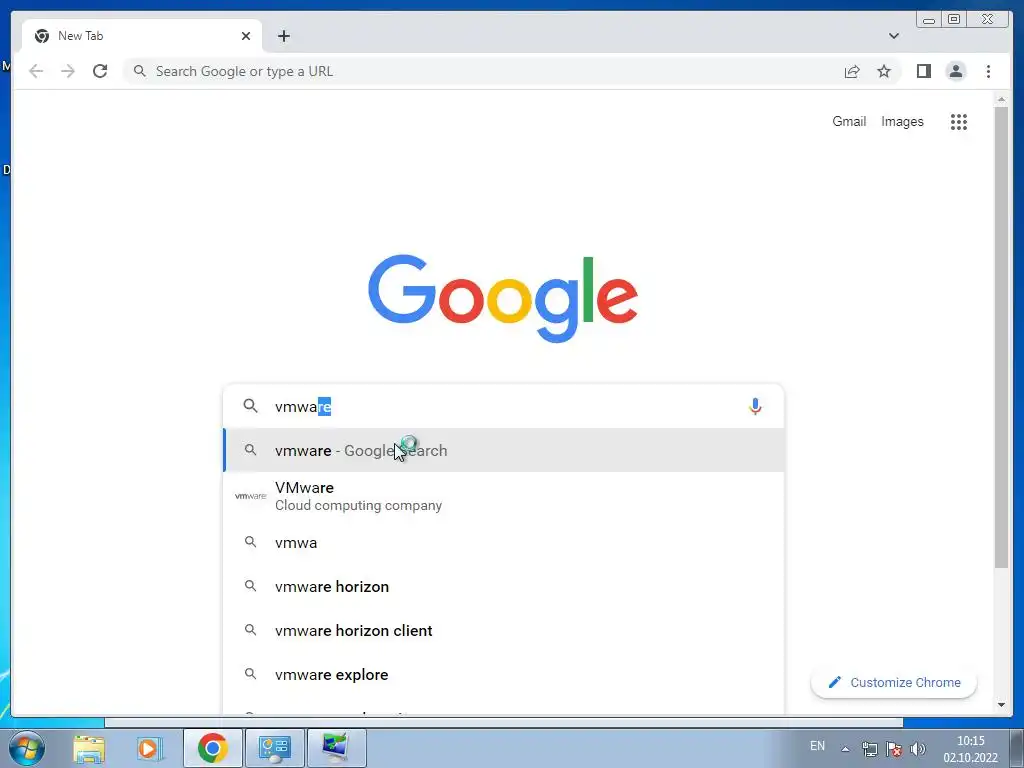Viewport: 1024px width, 768px height.
Task: Open the Control Panel taskbar icon
Action: pyautogui.click(x=274, y=748)
